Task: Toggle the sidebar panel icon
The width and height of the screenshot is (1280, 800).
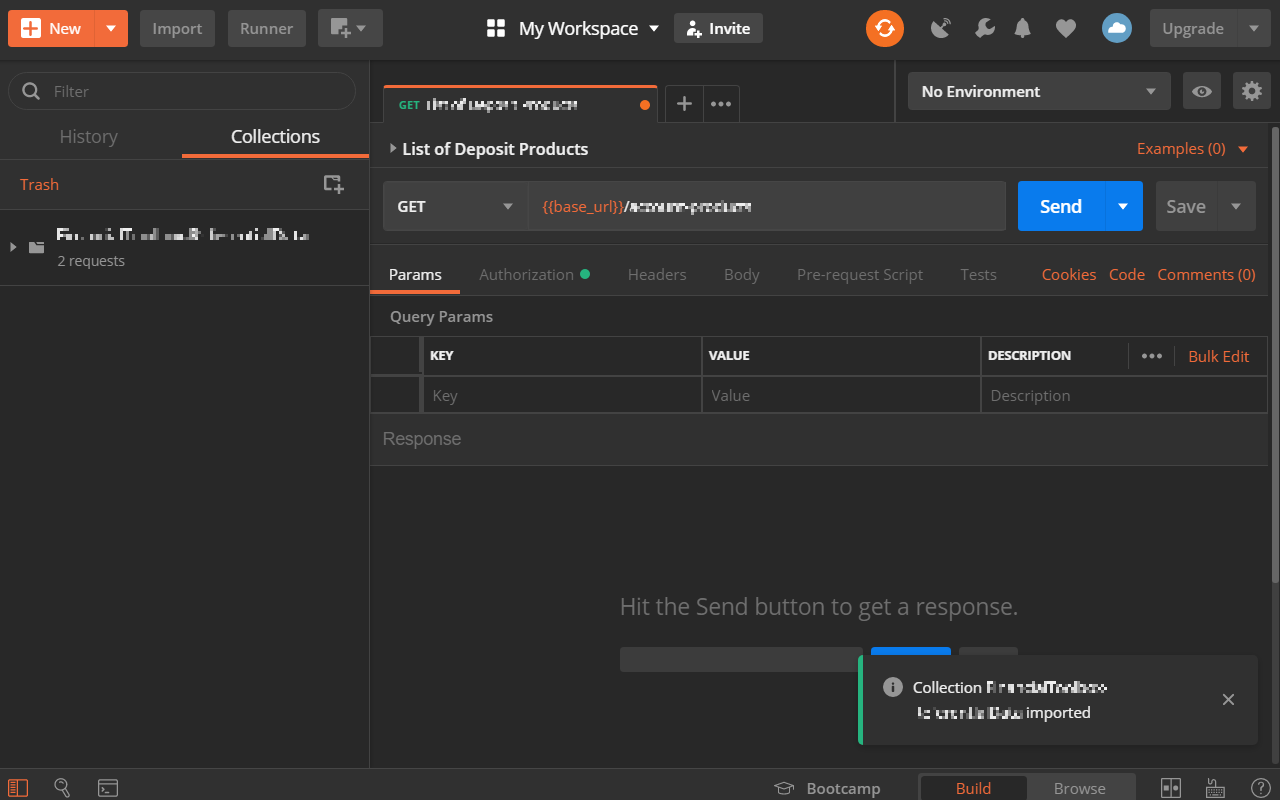Action: [18, 788]
